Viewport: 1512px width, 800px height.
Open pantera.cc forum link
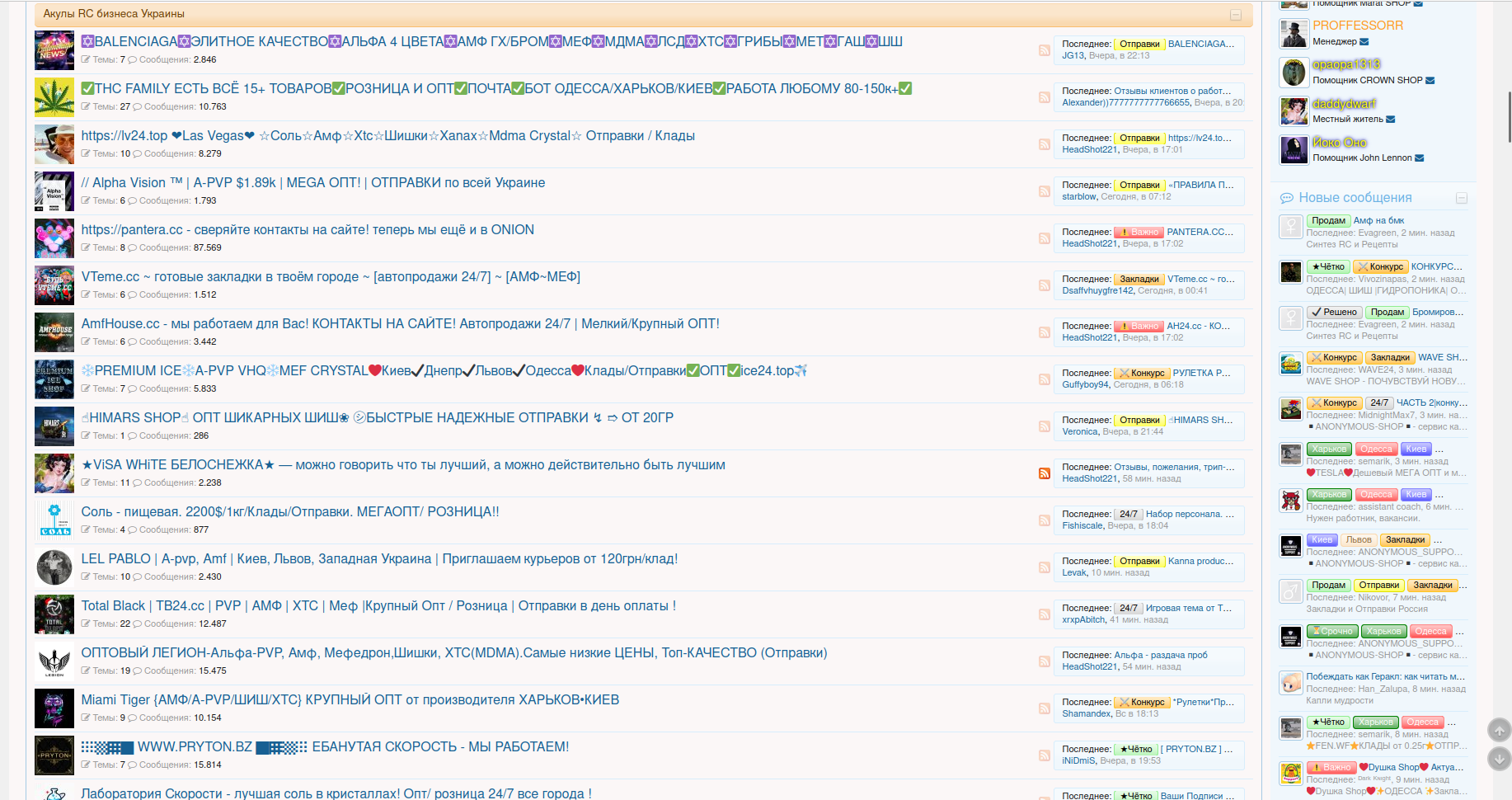click(x=308, y=230)
